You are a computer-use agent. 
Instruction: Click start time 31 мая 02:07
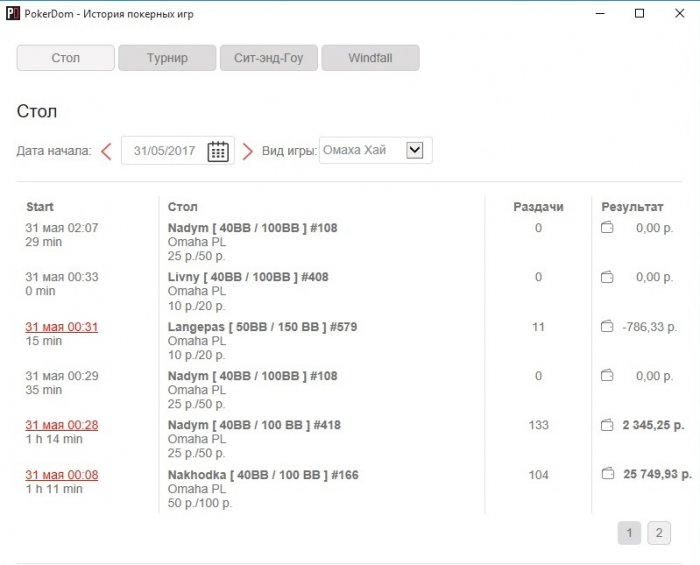pos(62,228)
